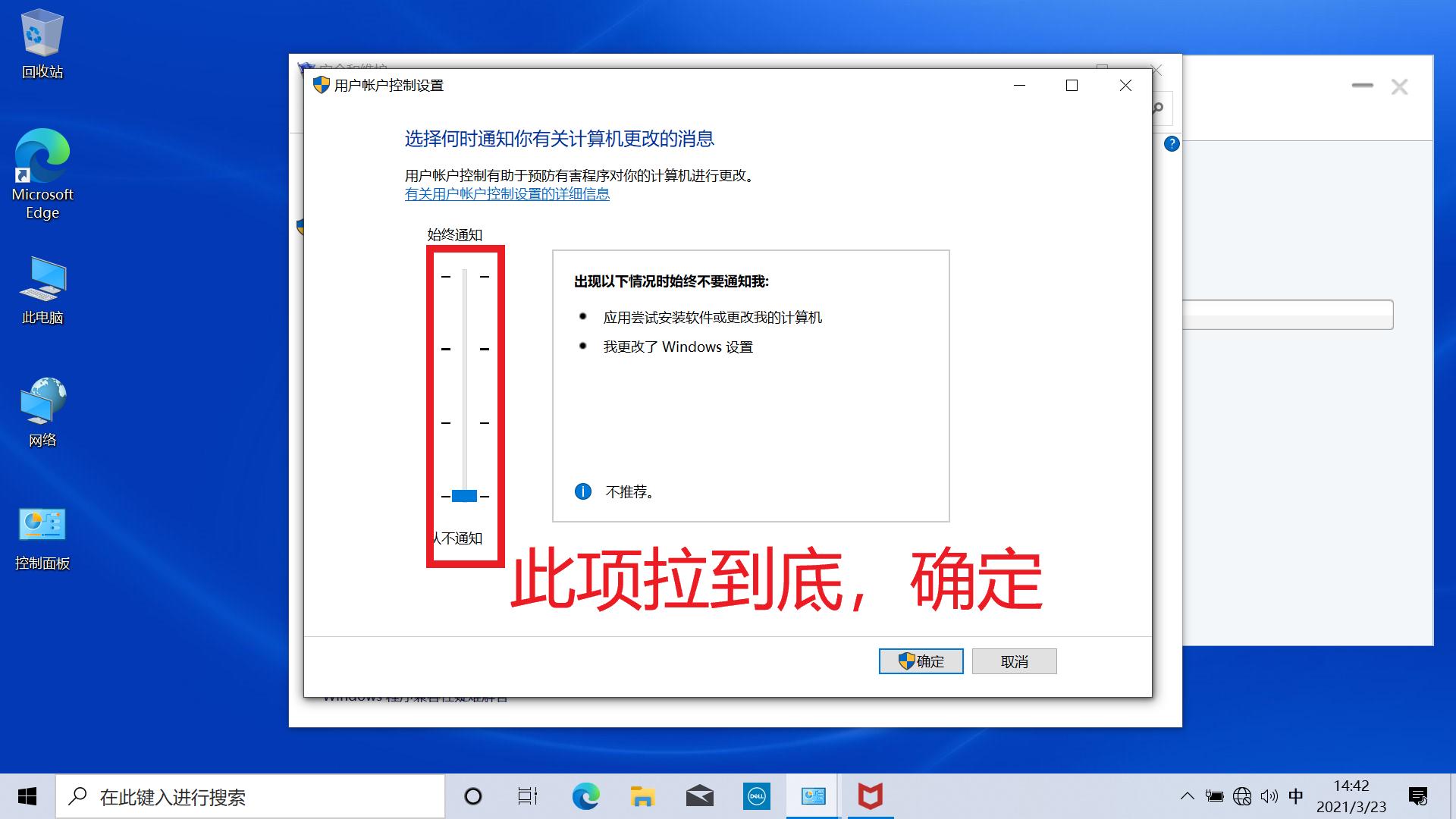The height and width of the screenshot is (819, 1456).
Task: Open Dell SupportAssist from the taskbar
Action: [755, 796]
